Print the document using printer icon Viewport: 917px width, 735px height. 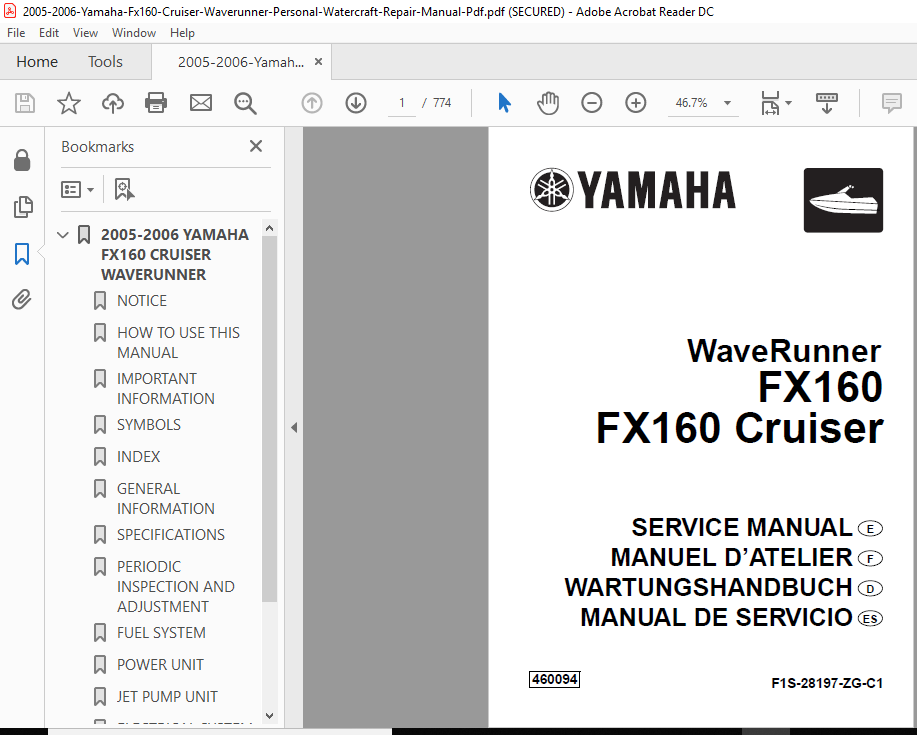coord(156,103)
